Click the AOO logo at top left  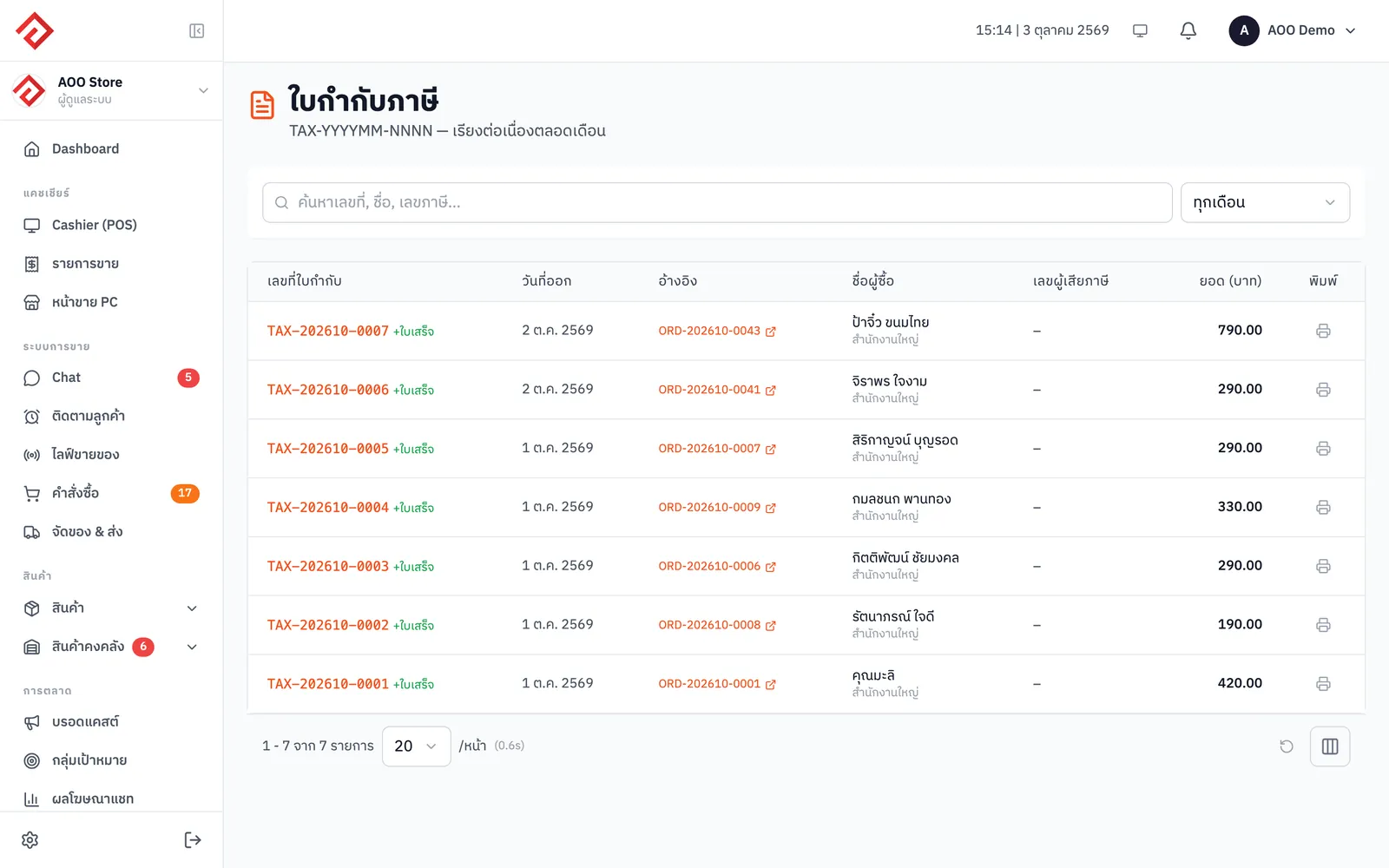coord(35,30)
